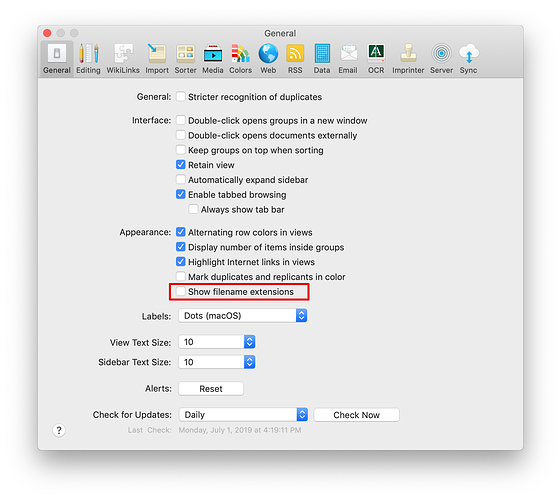
Task: Open the Colors preferences pane
Action: (240, 59)
